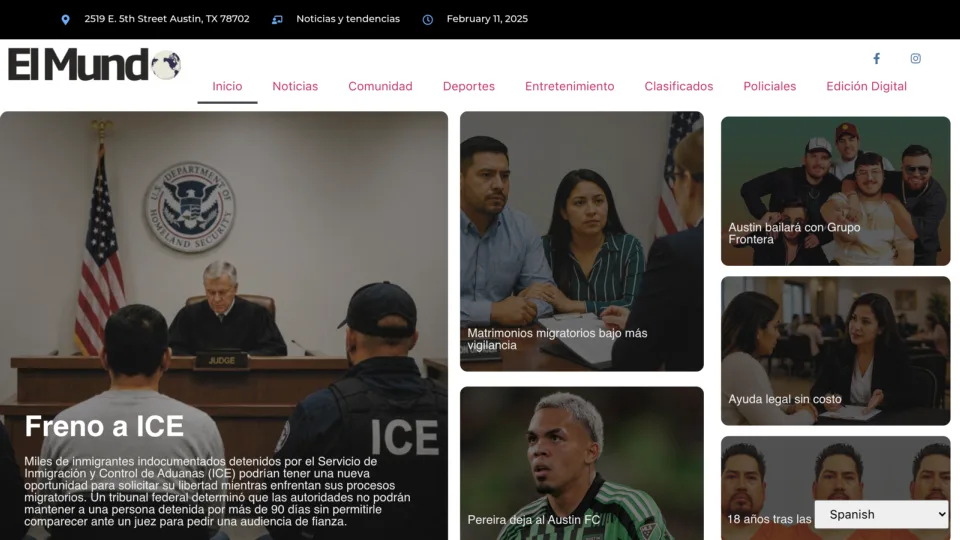Open Ayuda legal sin costo article
The image size is (960, 540).
(785, 399)
